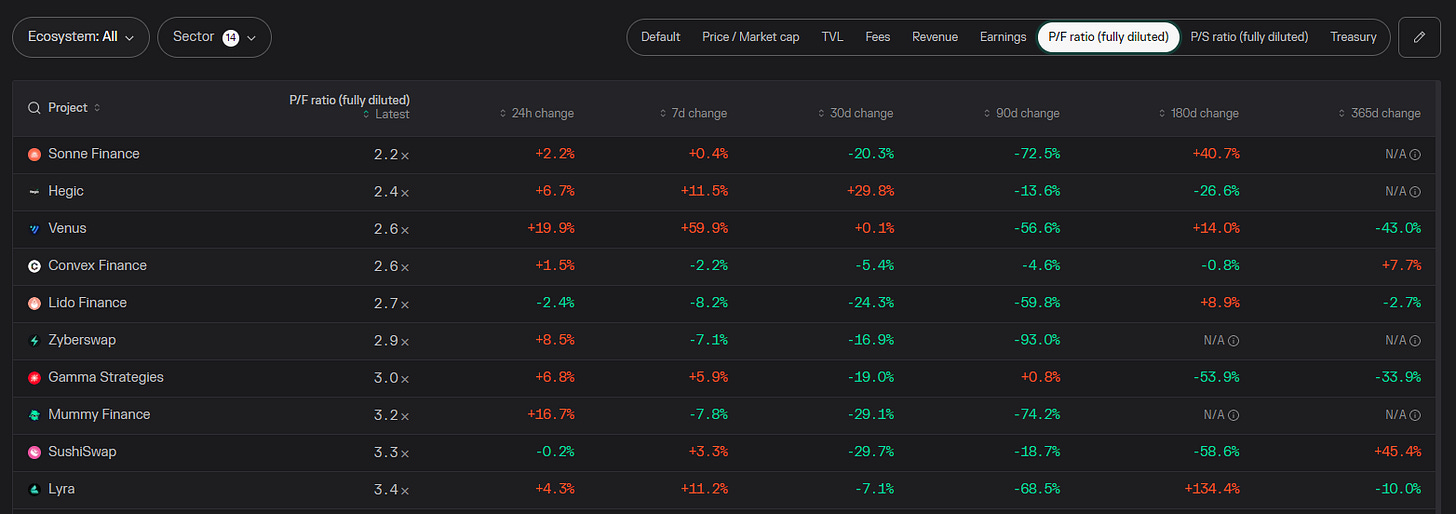Click Venus +59.9% 7d change value
The width and height of the screenshot is (1456, 514).
703,228
